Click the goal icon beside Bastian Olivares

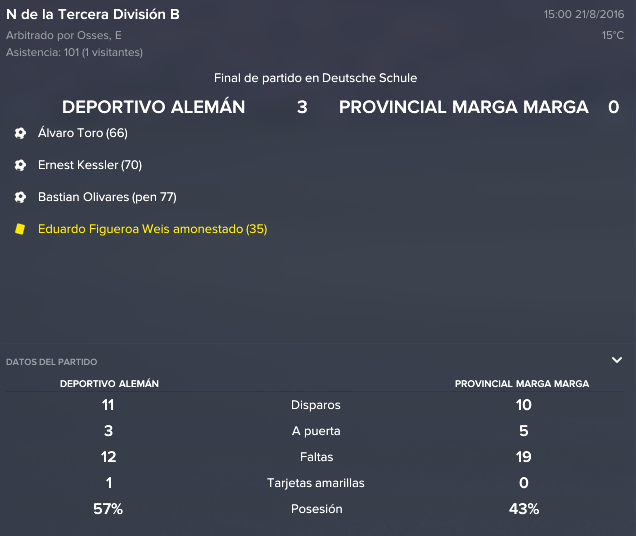[20, 197]
